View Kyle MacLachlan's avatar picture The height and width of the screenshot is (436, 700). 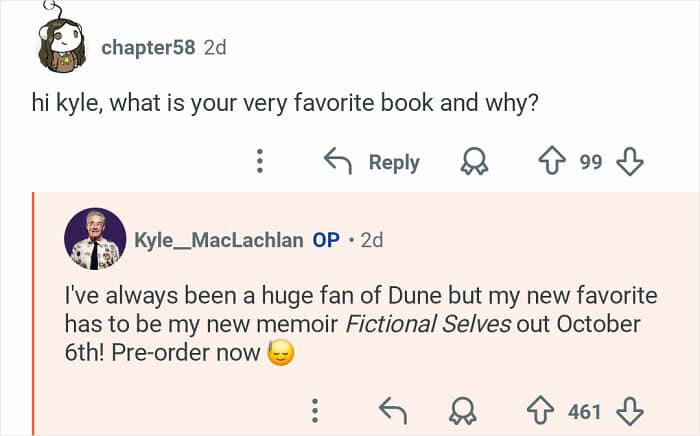coord(95,239)
